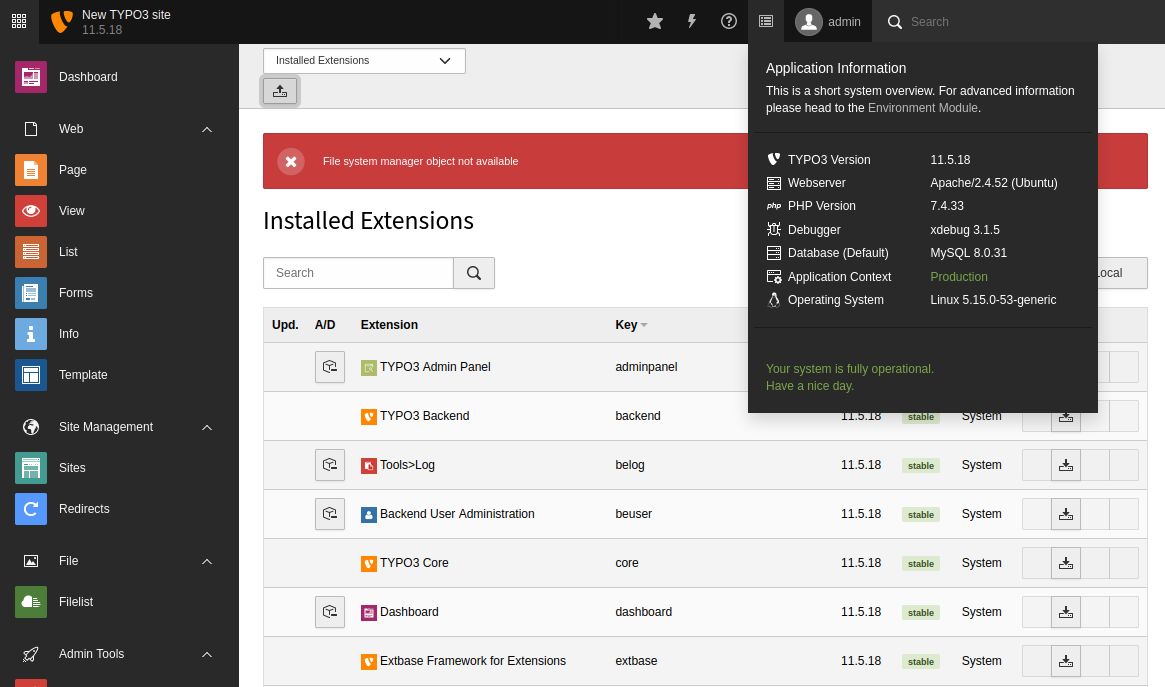Click the 'Apache/2.4.52 (Ubuntu)' webserver value
The height and width of the screenshot is (687, 1165).
993,183
